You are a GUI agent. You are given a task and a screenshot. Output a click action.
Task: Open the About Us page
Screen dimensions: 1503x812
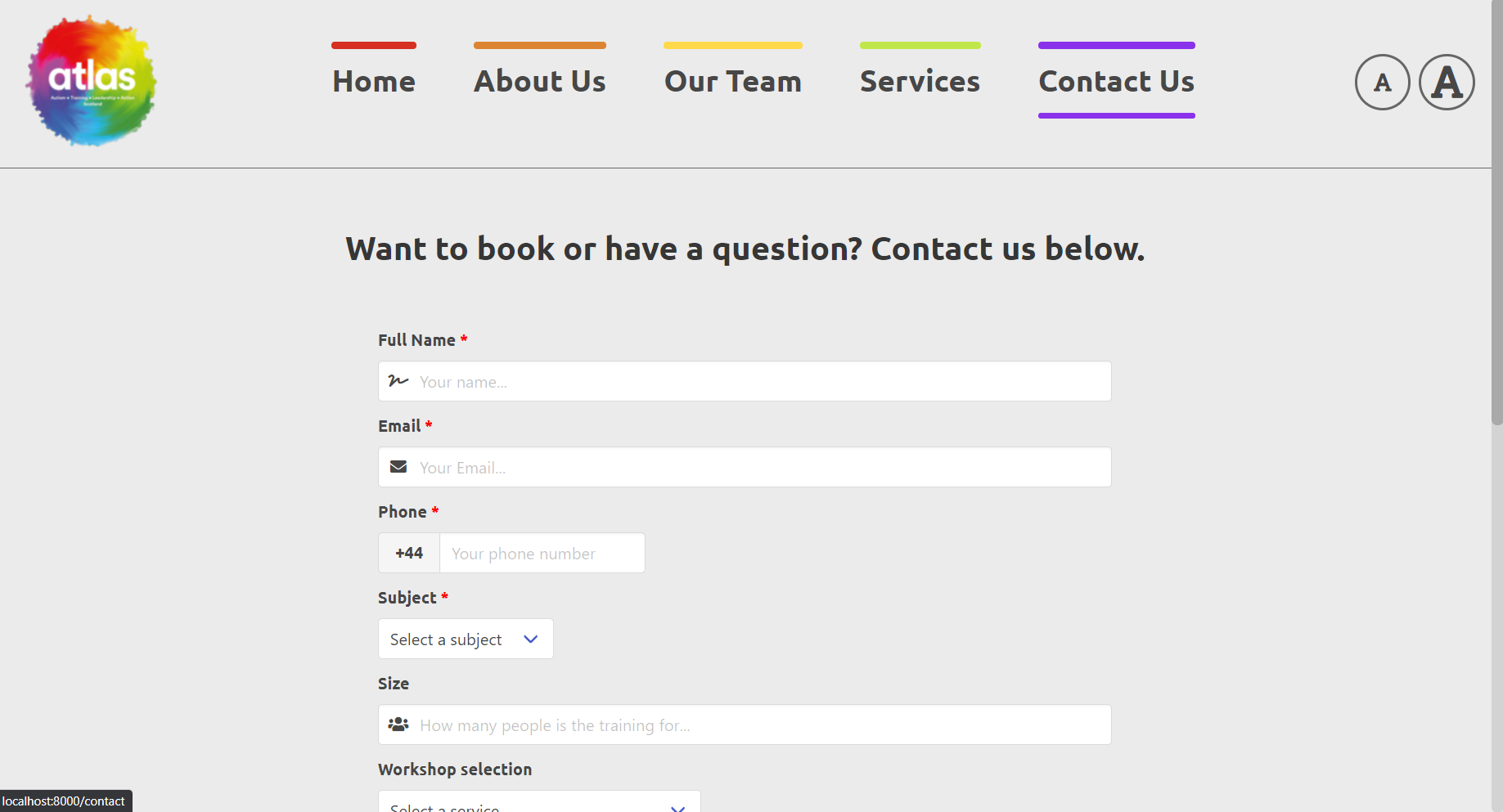point(540,81)
